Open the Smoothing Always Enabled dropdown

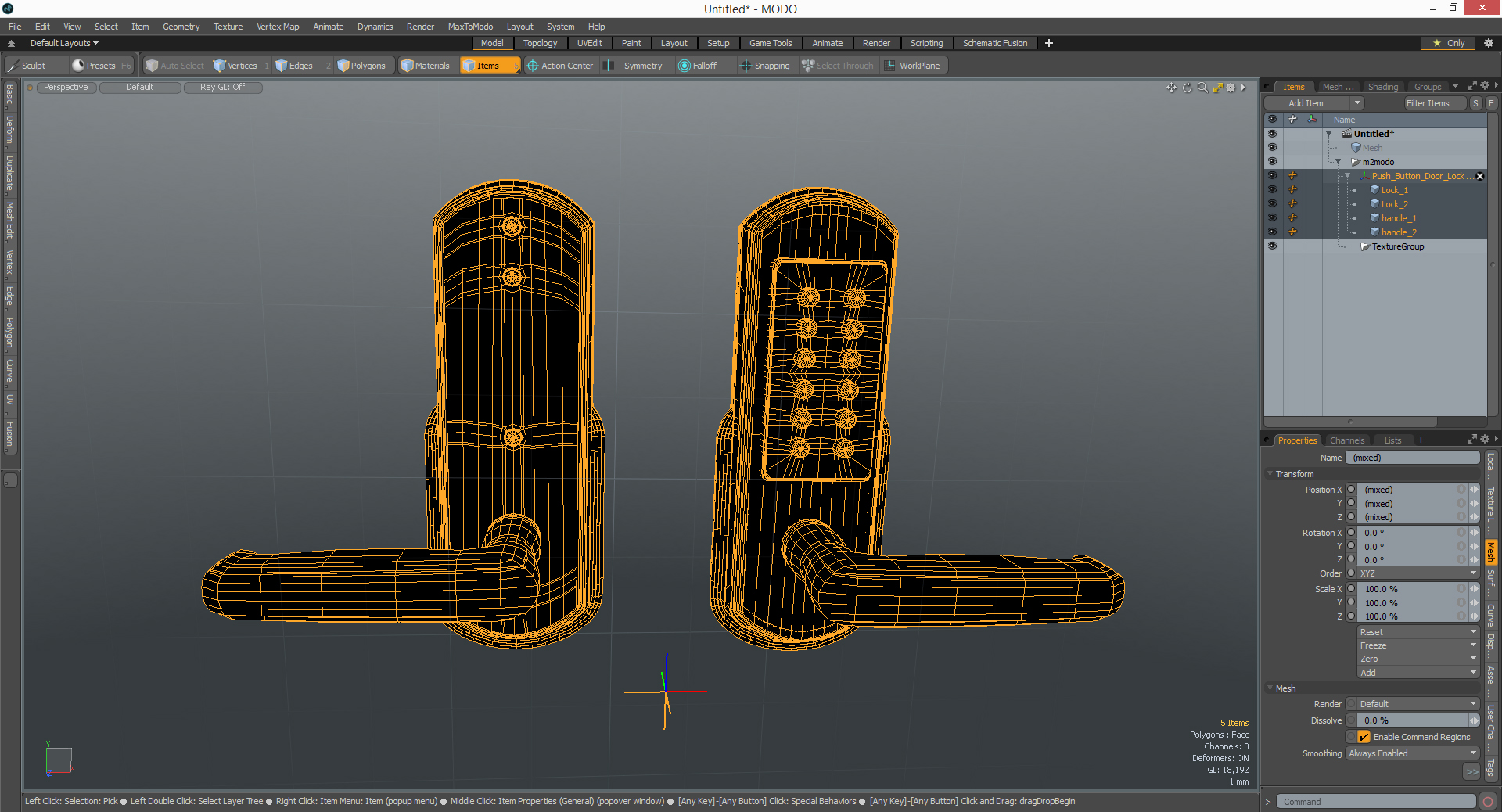click(1412, 753)
